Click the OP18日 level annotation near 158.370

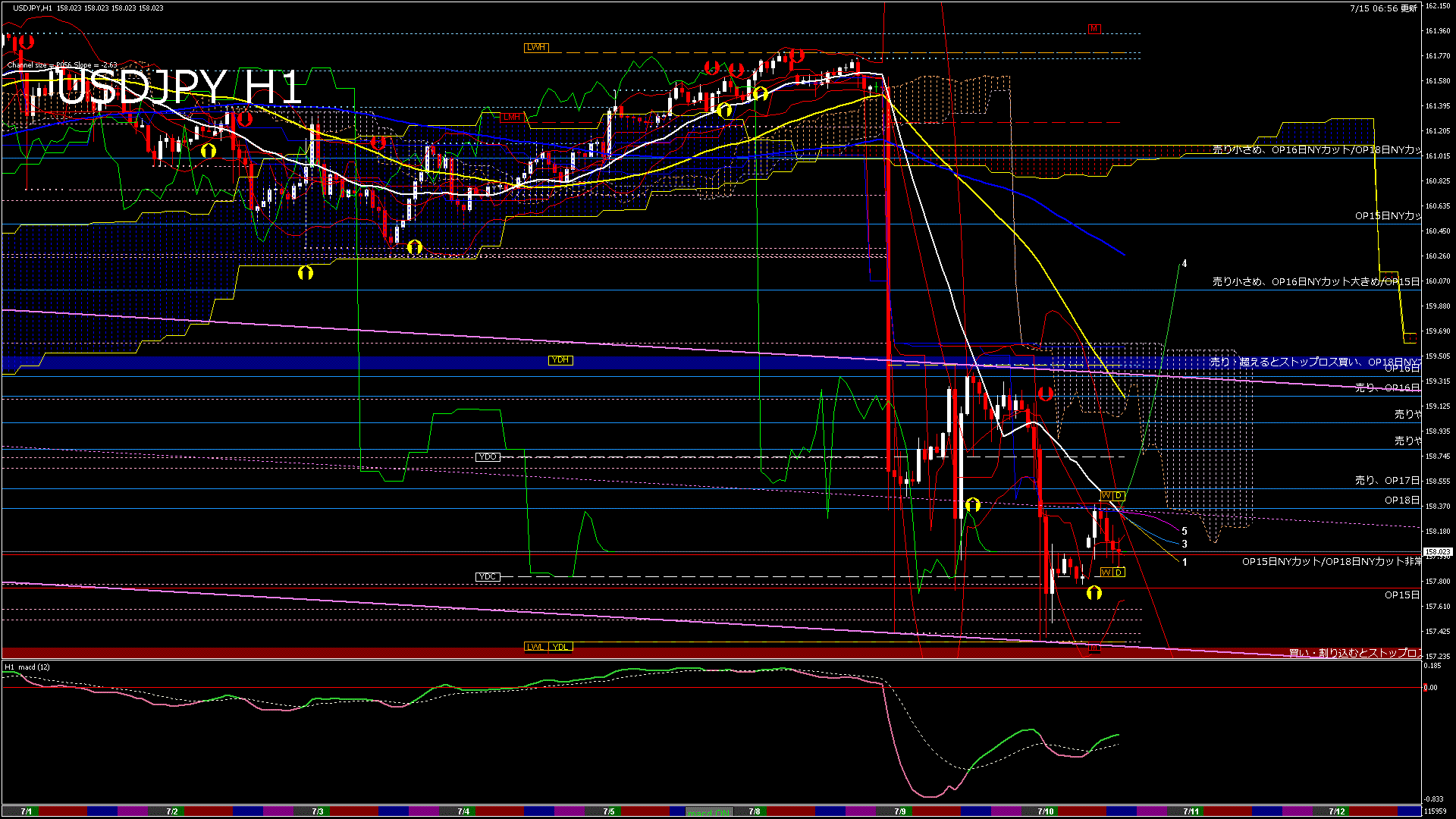point(1402,500)
